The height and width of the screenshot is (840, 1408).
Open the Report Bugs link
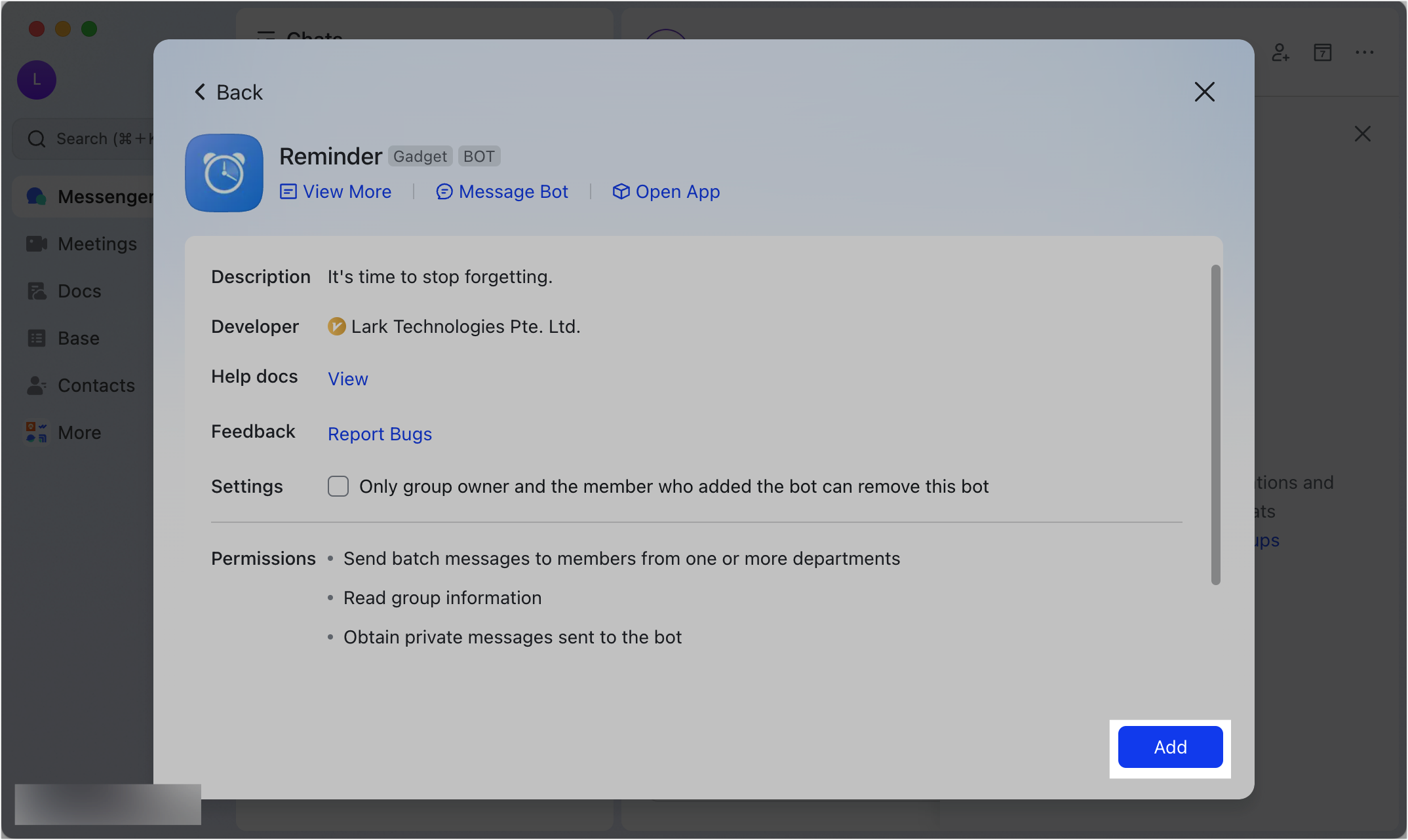click(x=380, y=433)
